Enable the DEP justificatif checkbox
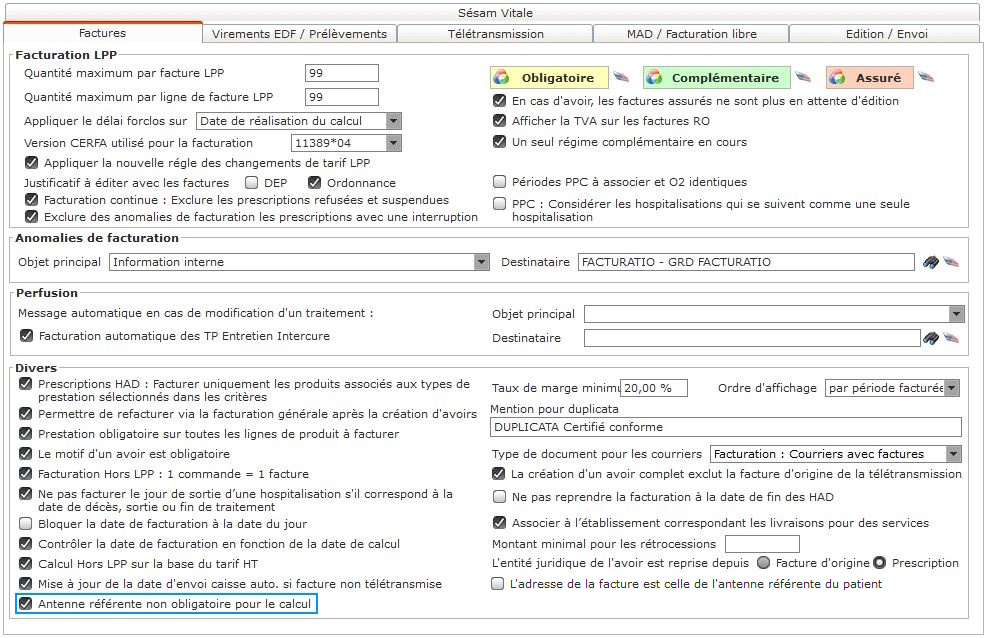The width and height of the screenshot is (987, 638). [252, 182]
